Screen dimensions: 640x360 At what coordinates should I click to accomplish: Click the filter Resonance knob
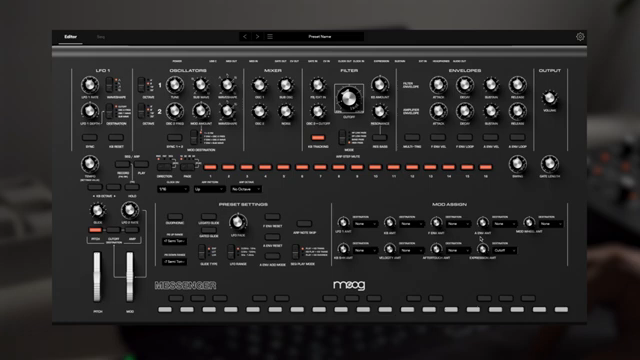pos(380,111)
